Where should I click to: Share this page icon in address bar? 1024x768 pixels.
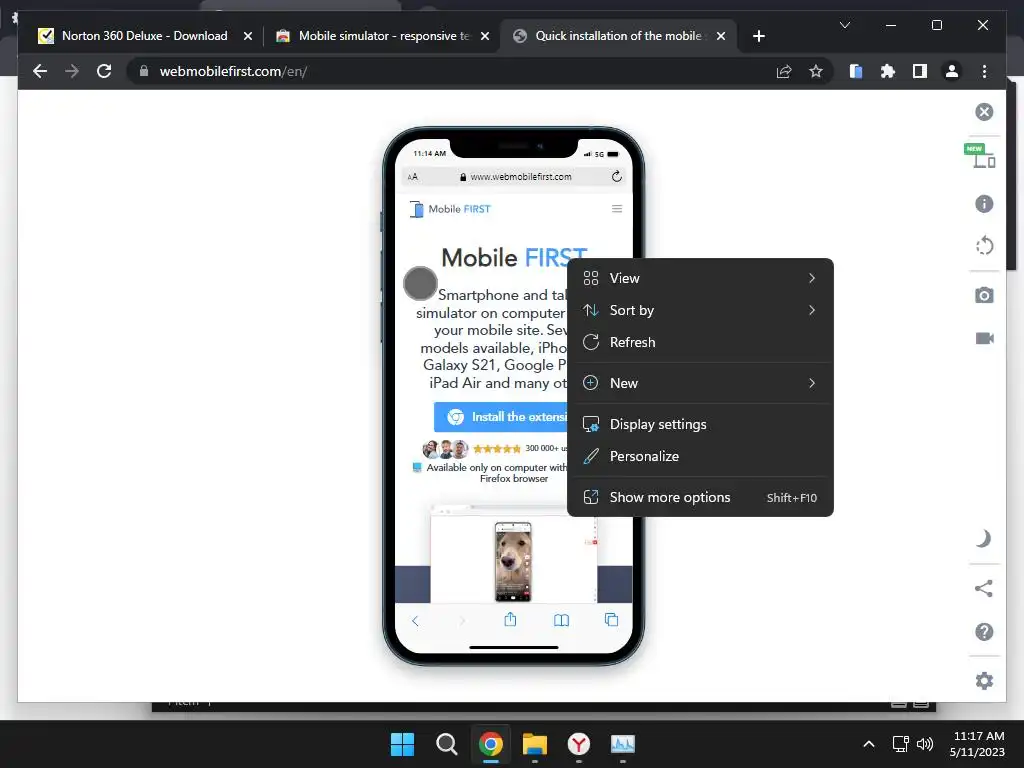784,71
